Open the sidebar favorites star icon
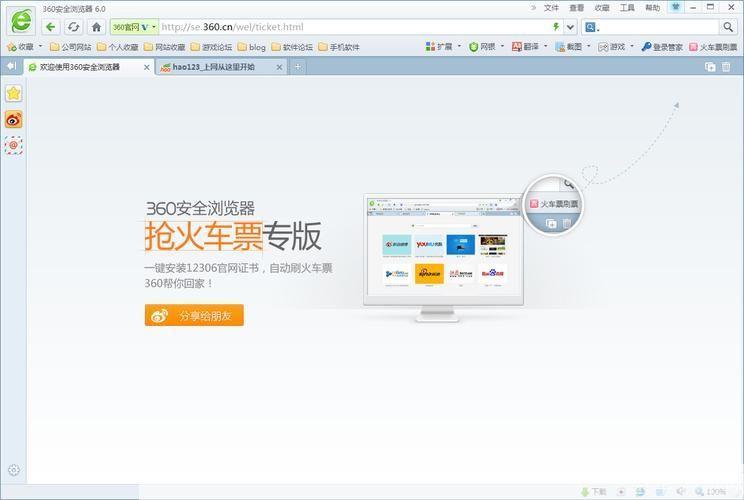744x500 pixels. click(x=14, y=93)
